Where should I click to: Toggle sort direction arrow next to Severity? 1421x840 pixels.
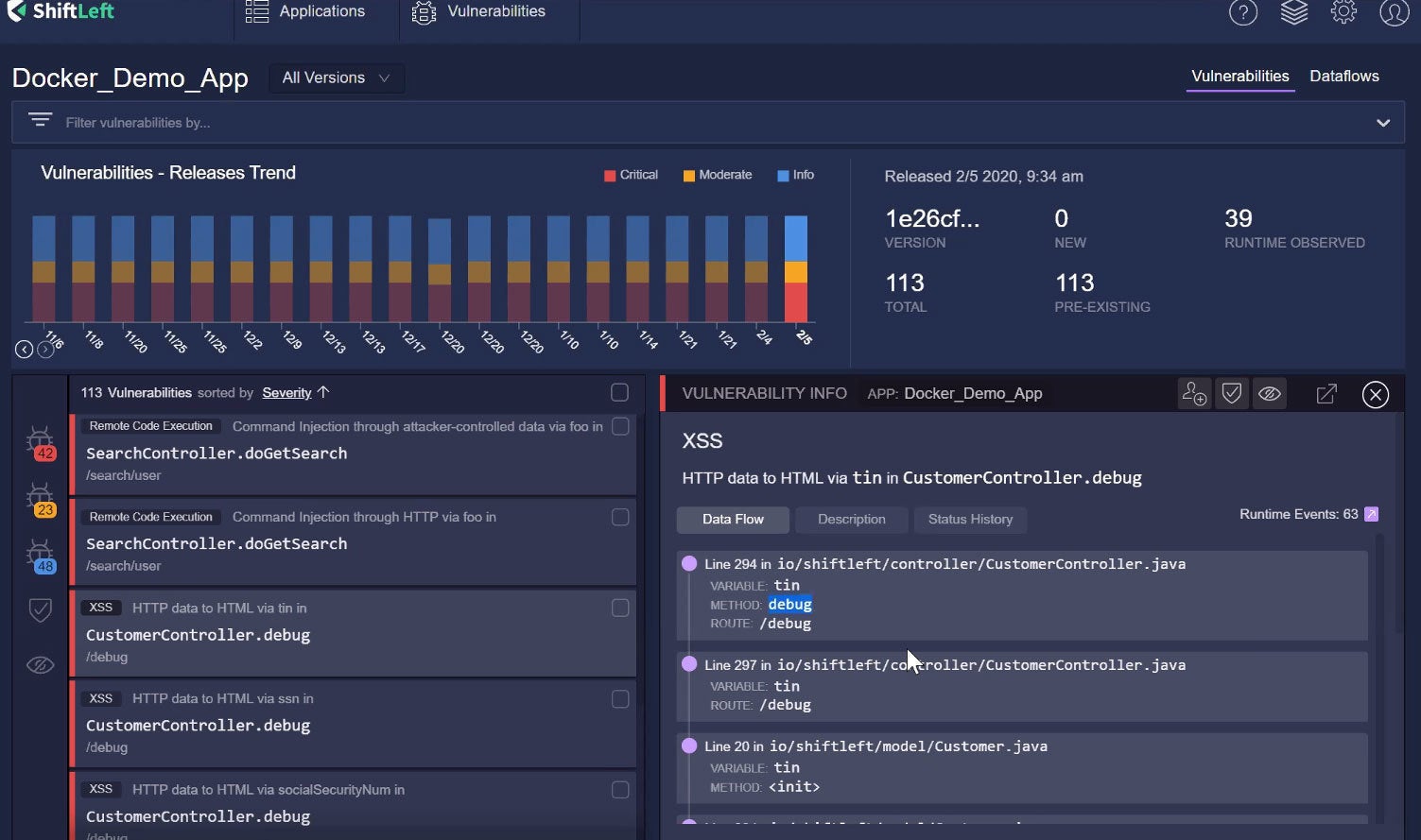click(323, 392)
